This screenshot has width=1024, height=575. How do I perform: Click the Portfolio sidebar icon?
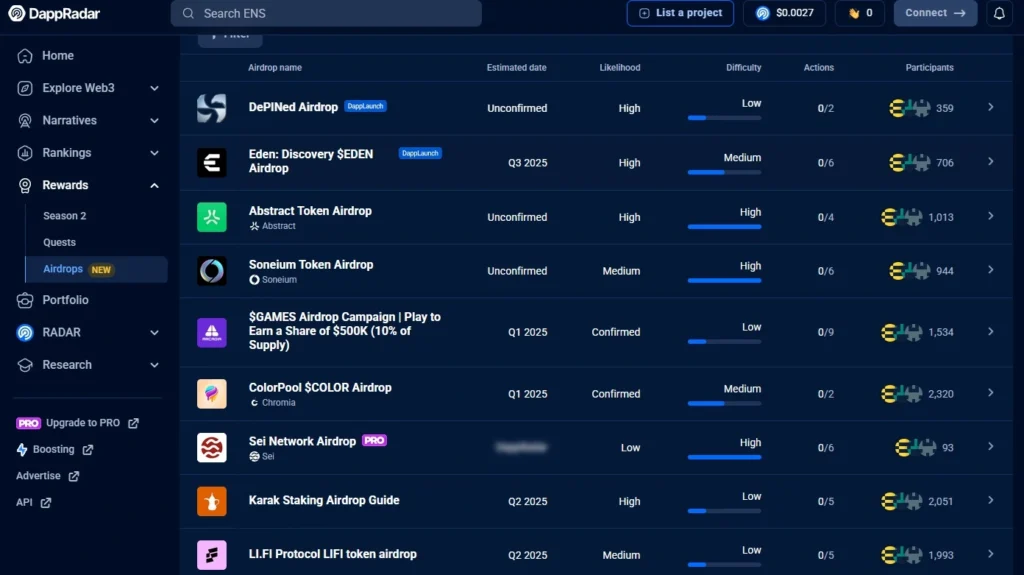[25, 301]
